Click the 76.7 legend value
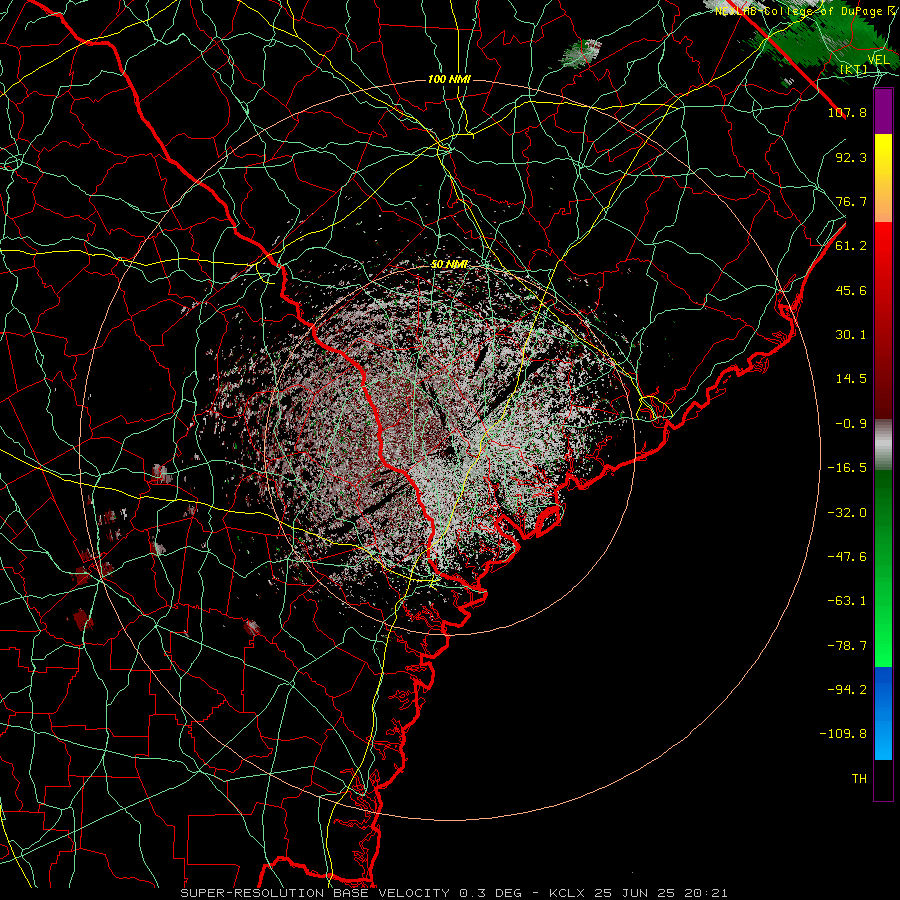 [851, 201]
